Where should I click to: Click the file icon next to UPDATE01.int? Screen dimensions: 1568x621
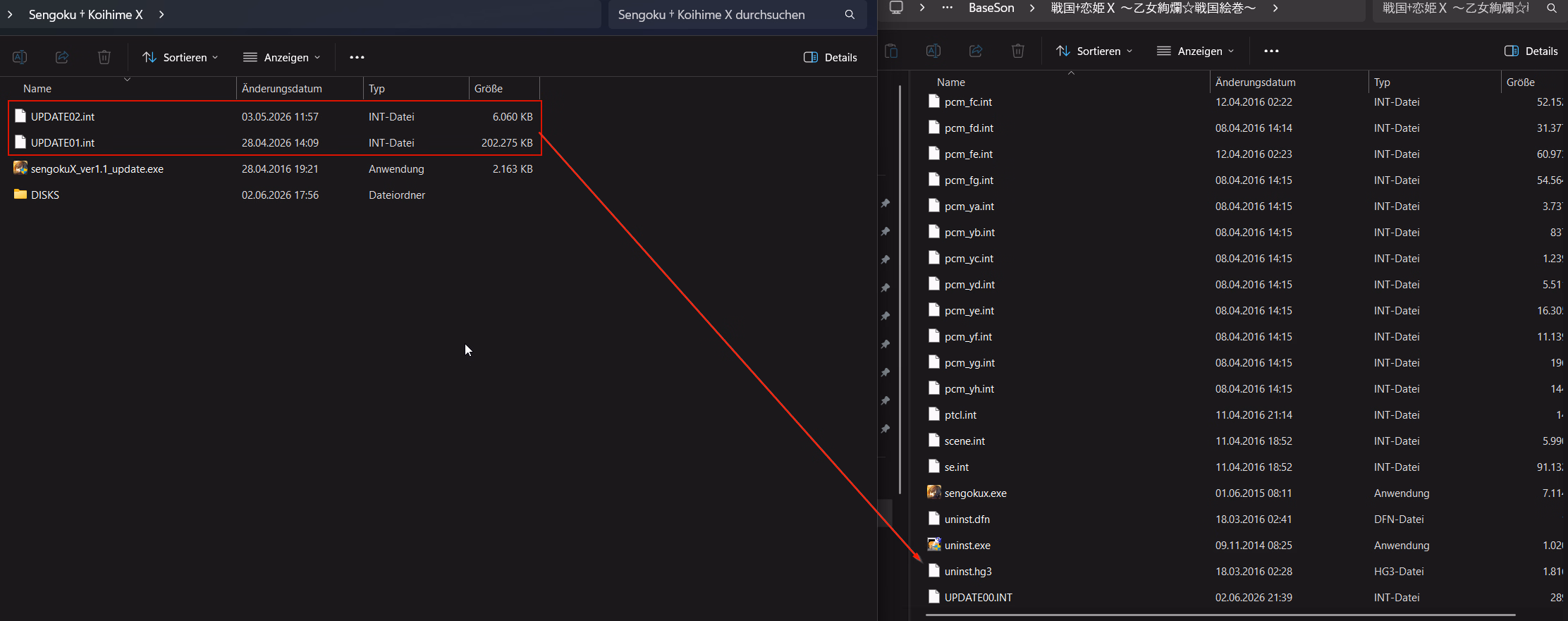pyautogui.click(x=20, y=142)
